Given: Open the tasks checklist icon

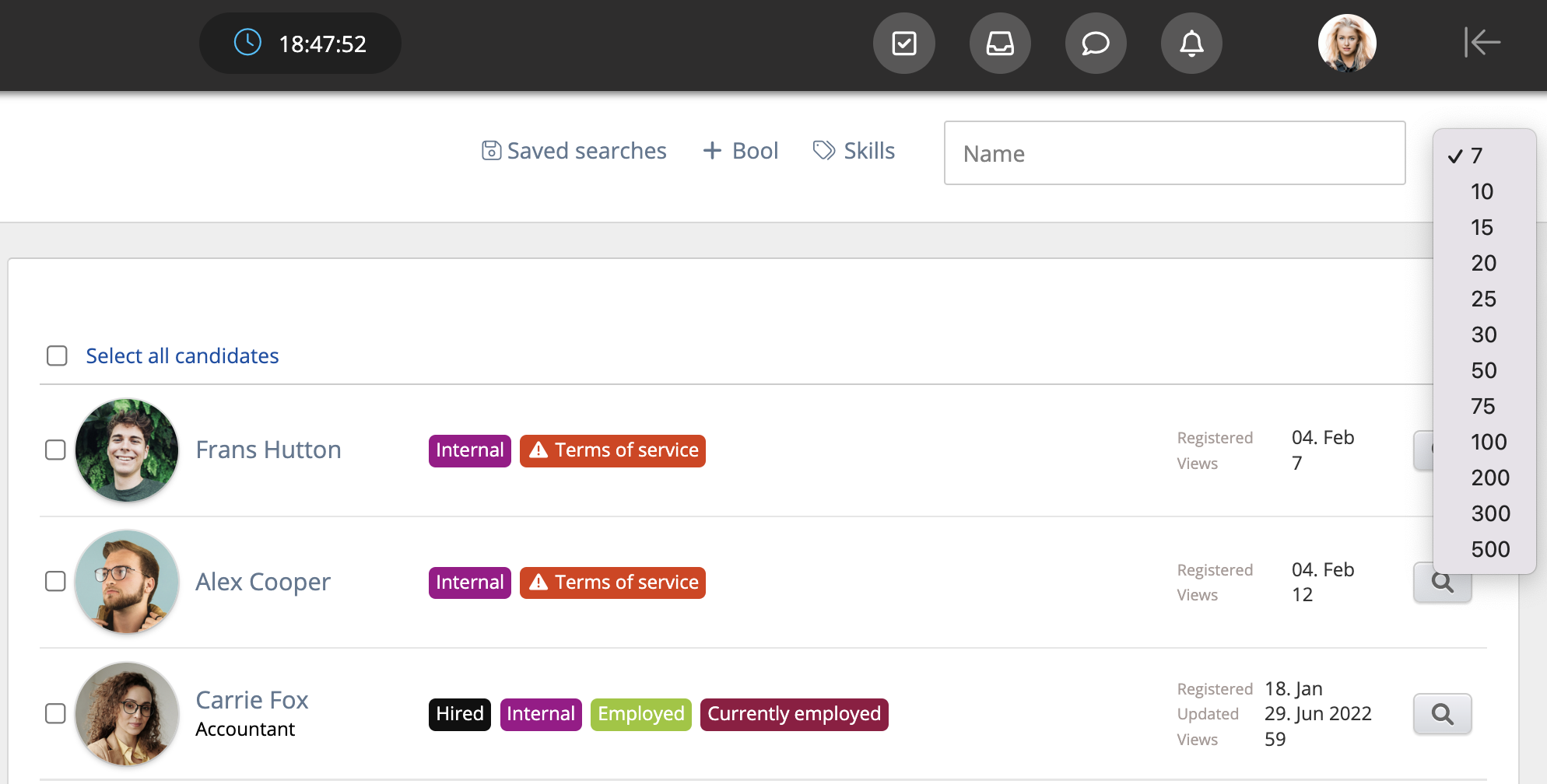Looking at the screenshot, I should point(903,44).
